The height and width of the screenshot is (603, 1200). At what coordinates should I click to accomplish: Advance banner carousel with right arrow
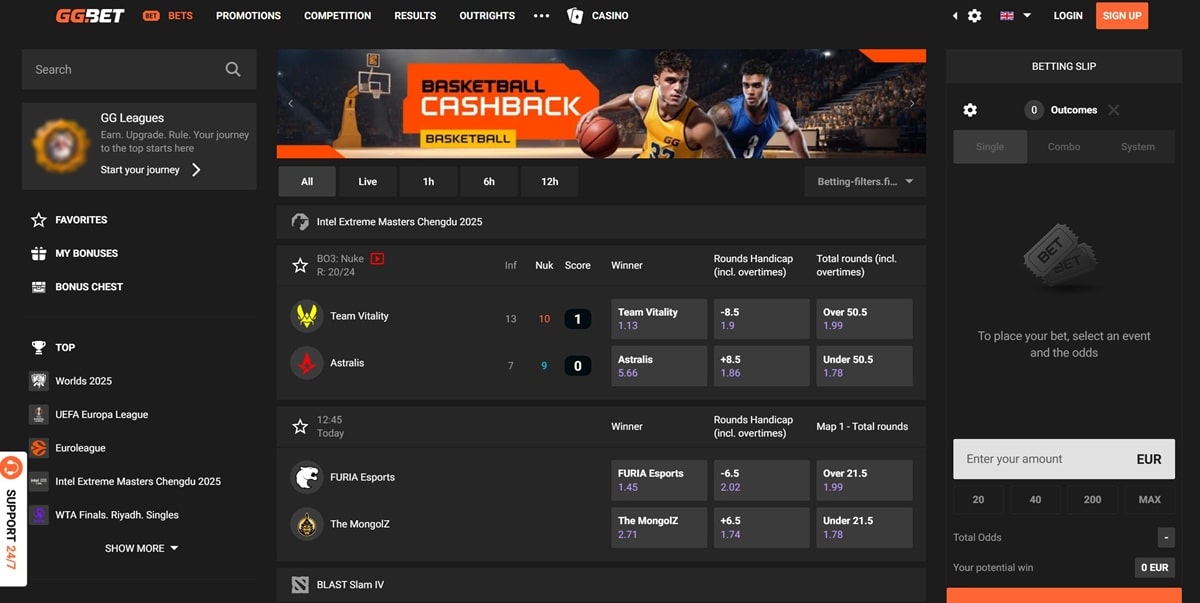(x=912, y=103)
